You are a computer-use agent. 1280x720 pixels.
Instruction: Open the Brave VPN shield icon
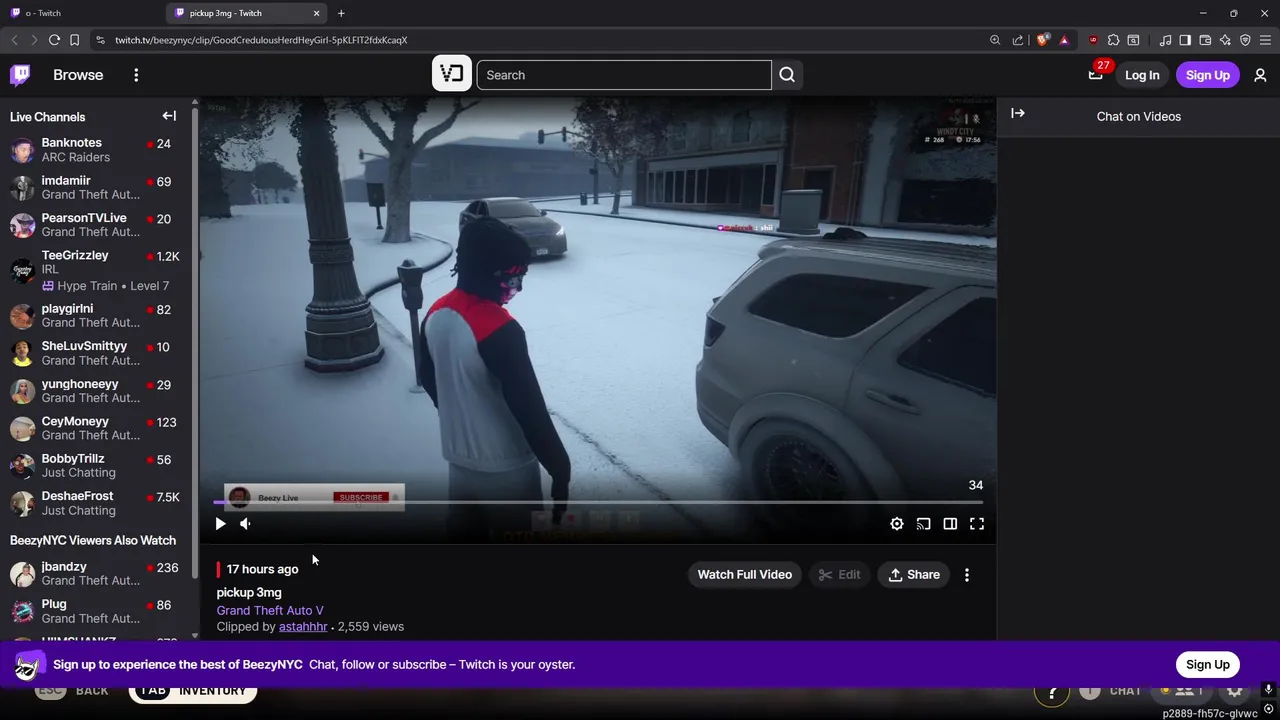click(x=1245, y=40)
